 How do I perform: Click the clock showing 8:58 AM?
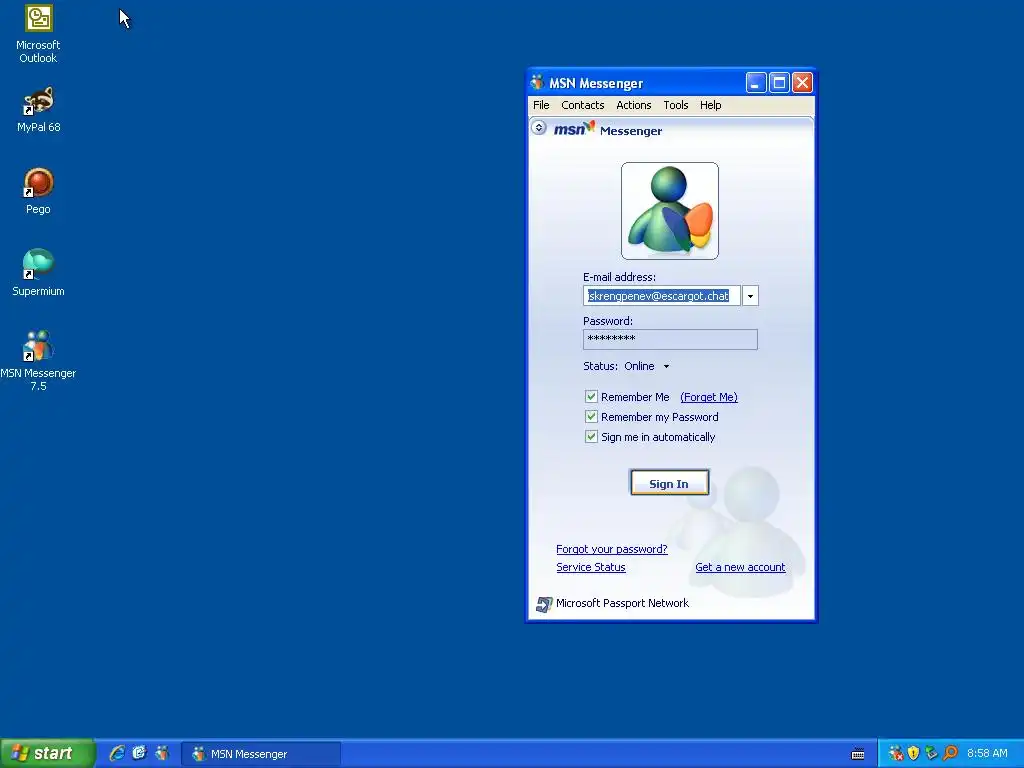point(987,753)
